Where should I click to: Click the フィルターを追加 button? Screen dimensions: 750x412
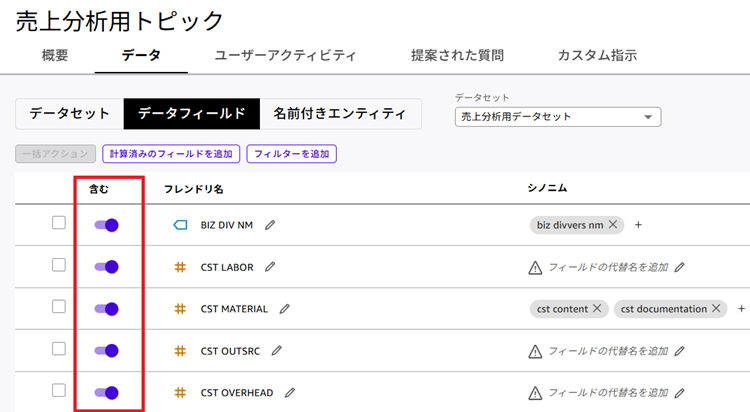[292, 154]
